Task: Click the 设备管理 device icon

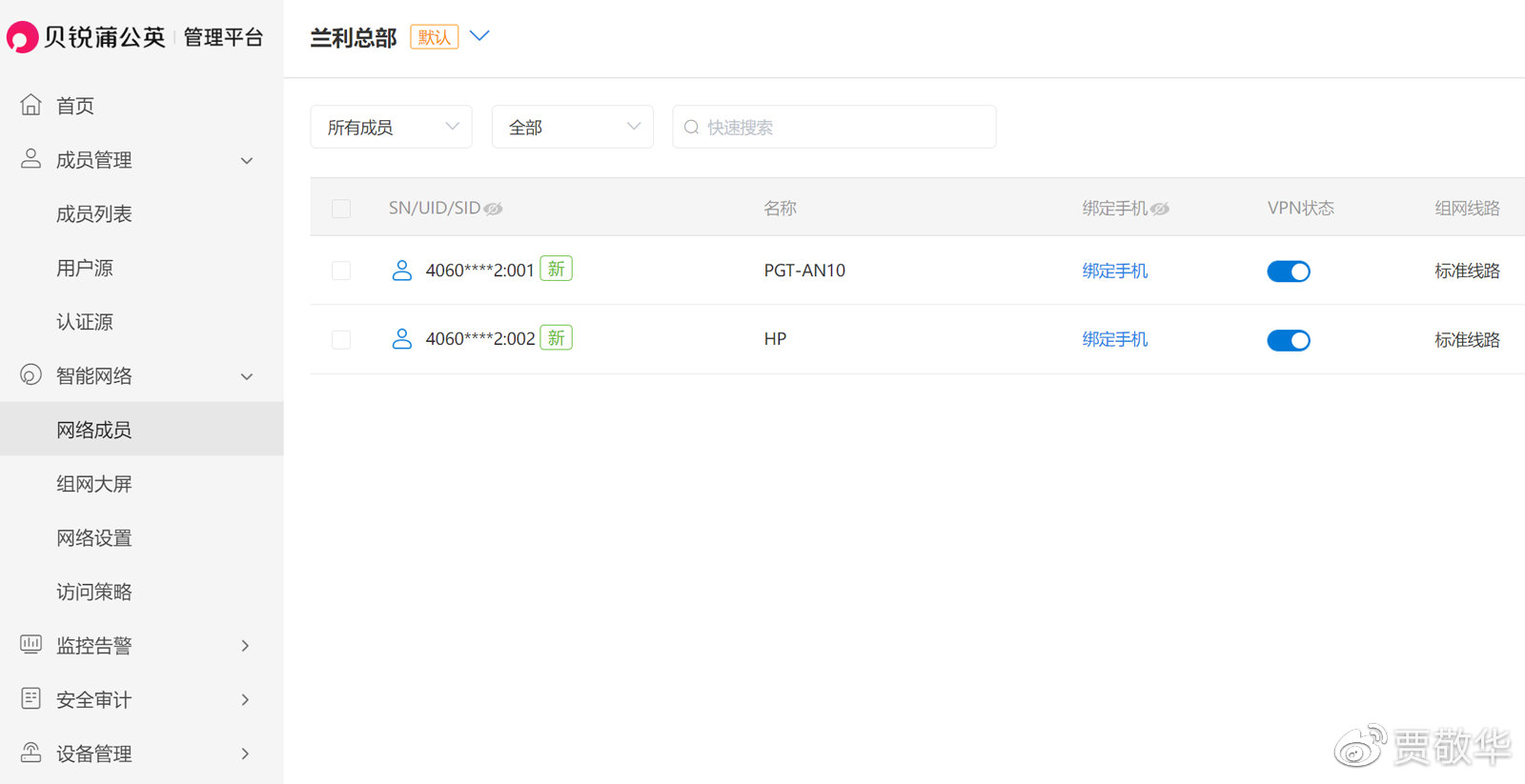Action: click(30, 753)
